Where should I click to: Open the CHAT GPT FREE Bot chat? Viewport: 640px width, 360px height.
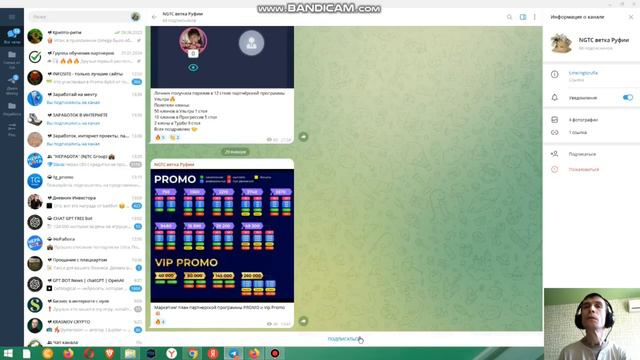click(x=84, y=222)
